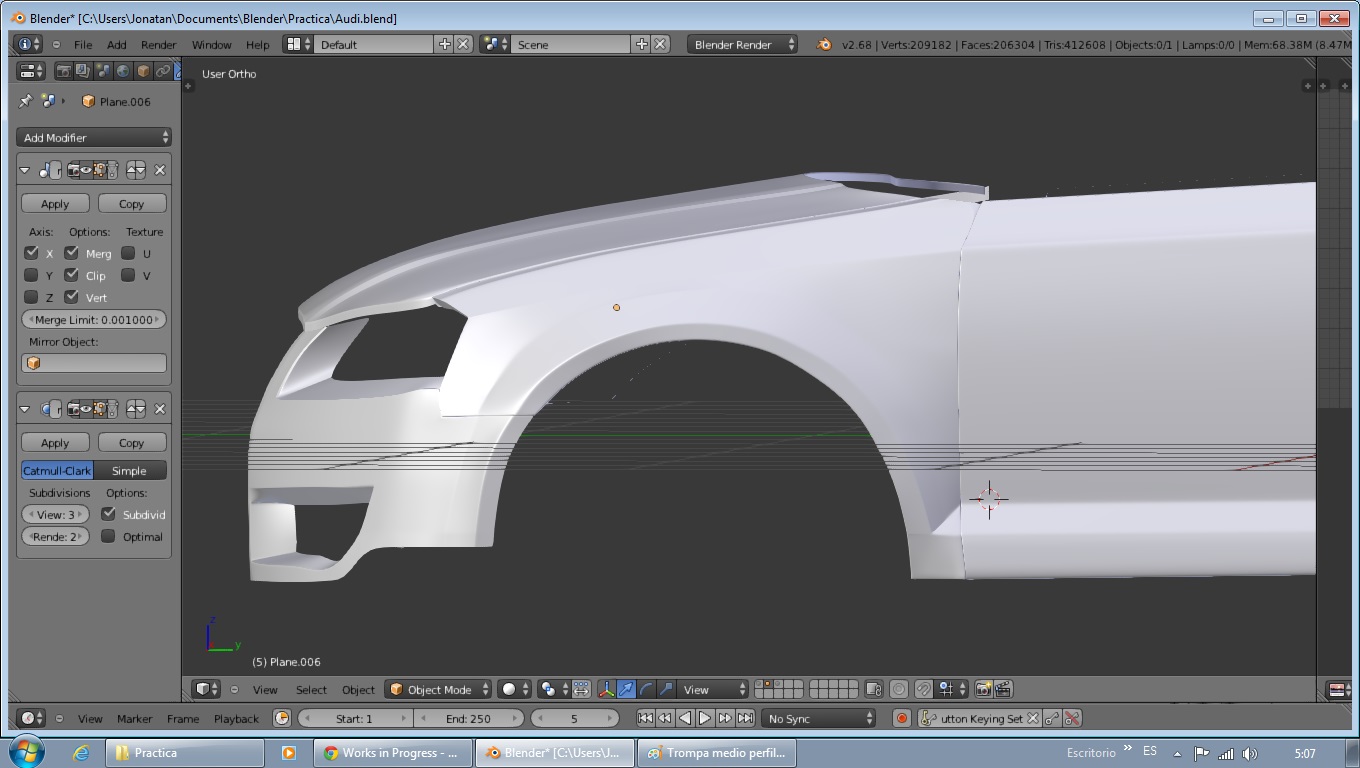Viewport: 1360px width, 768px height.
Task: Click Apply on the Mirror modifier
Action: [x=55, y=203]
